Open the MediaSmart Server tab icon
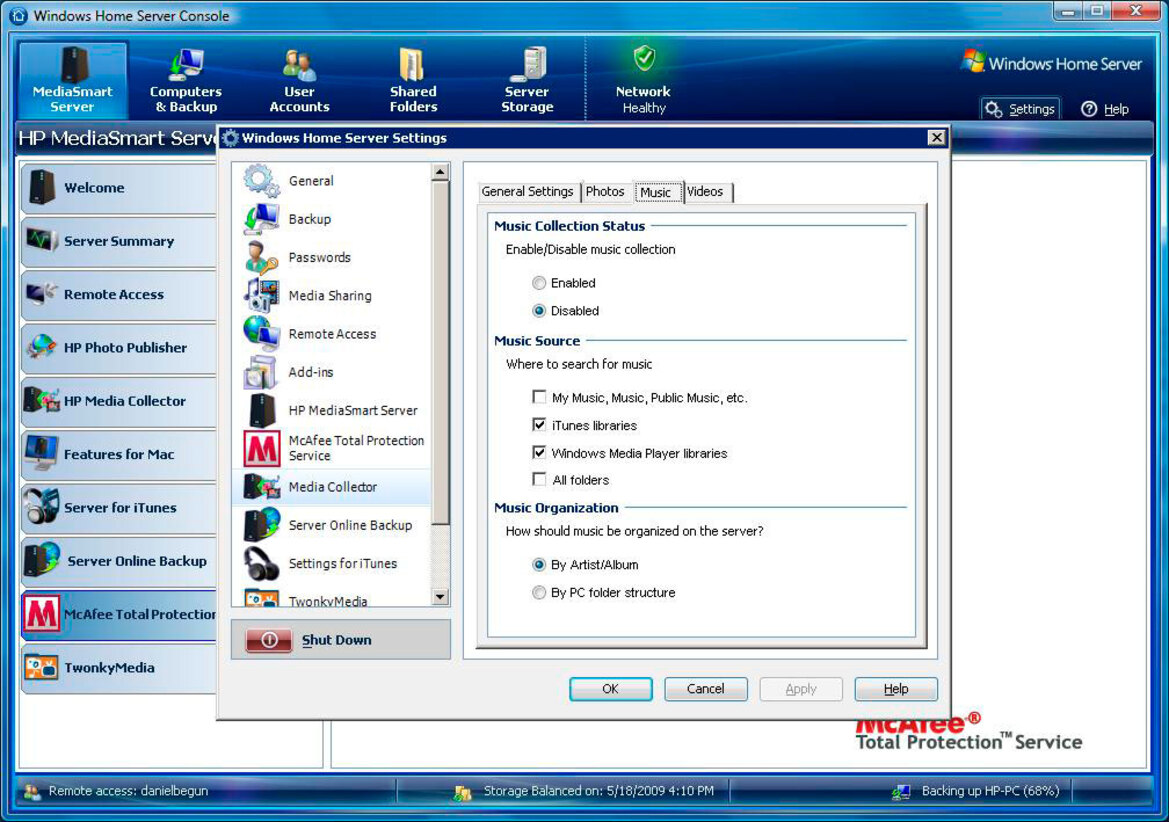 click(72, 80)
